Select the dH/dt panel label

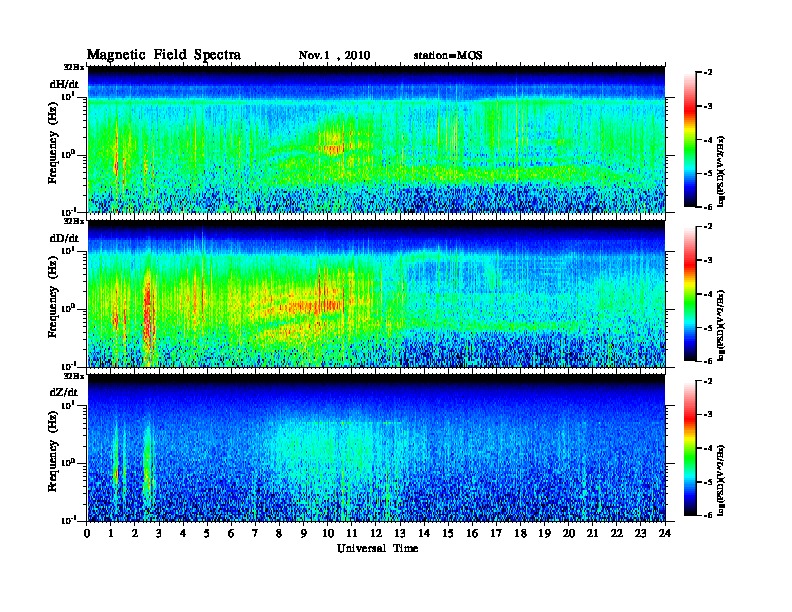coord(64,84)
